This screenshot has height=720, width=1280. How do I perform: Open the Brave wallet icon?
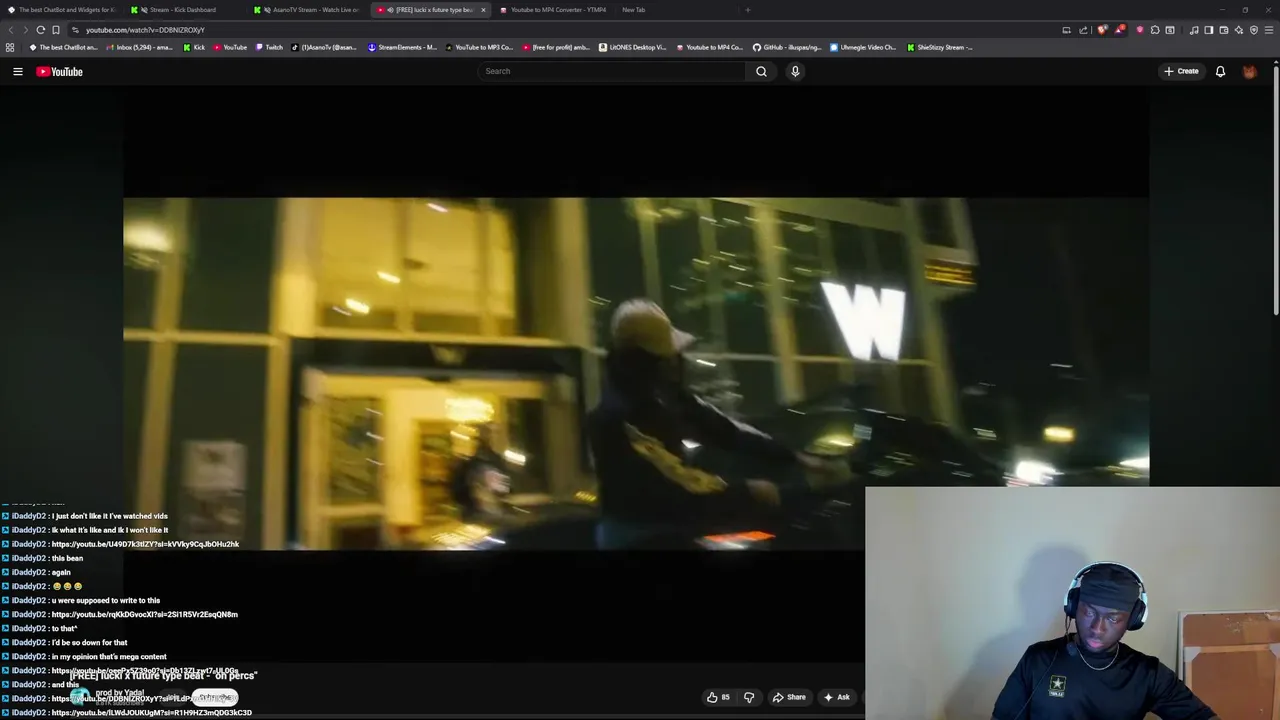point(1224,30)
